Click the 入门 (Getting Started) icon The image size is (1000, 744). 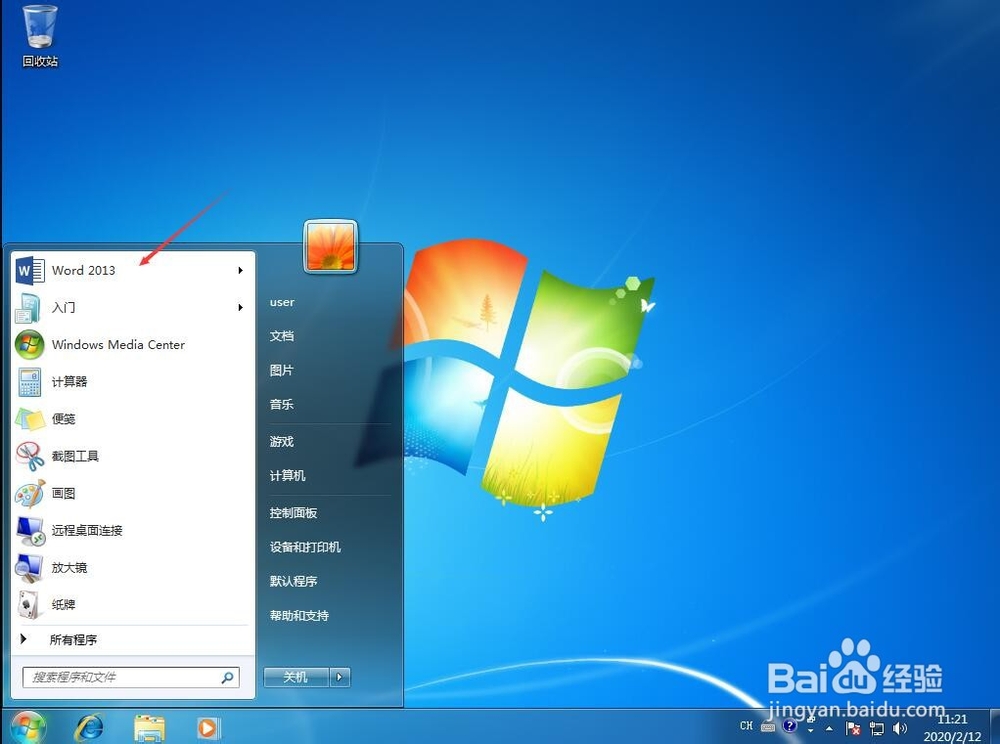[29, 307]
